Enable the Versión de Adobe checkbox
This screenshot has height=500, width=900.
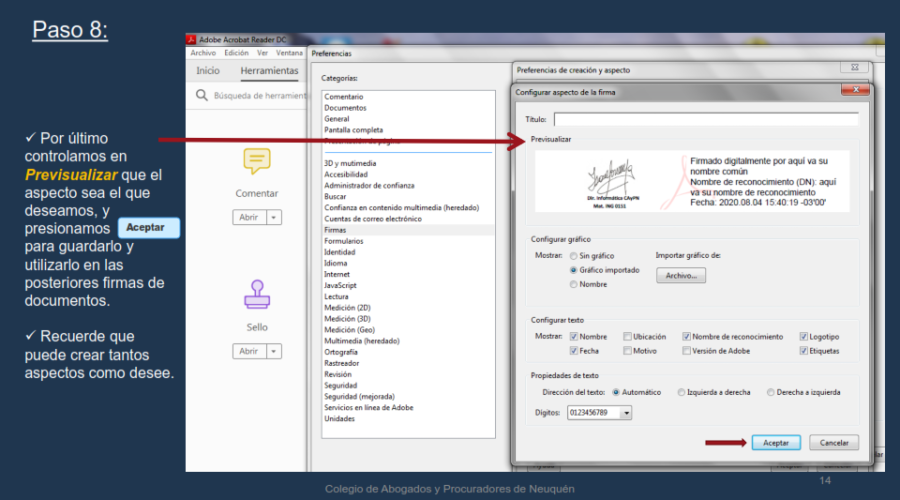tap(686, 351)
